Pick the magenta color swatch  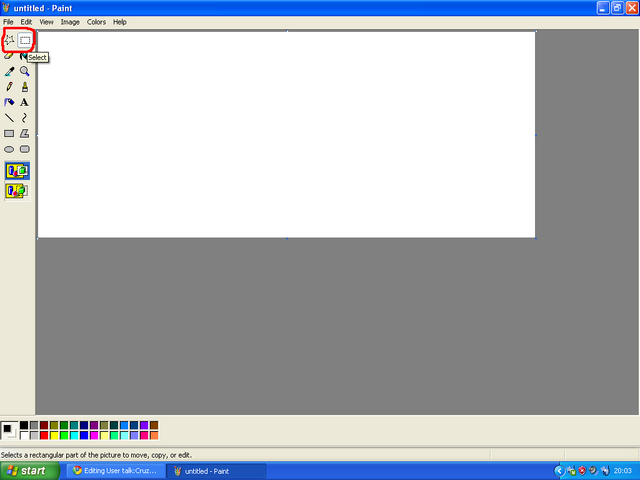pyautogui.click(x=94, y=436)
